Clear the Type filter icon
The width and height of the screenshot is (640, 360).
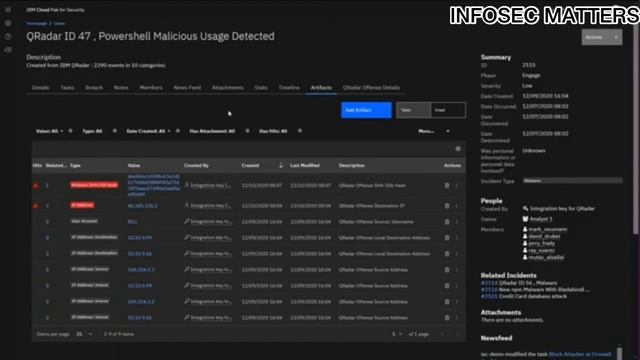114,131
